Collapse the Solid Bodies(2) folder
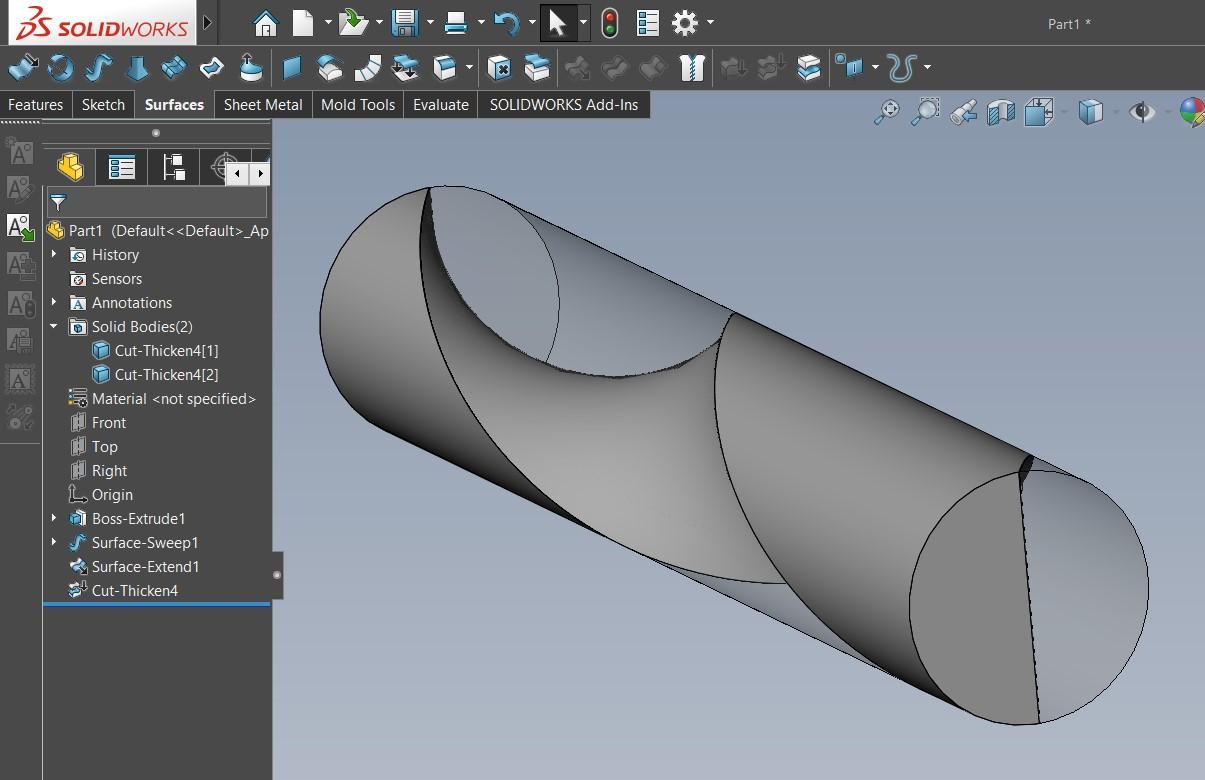 55,326
